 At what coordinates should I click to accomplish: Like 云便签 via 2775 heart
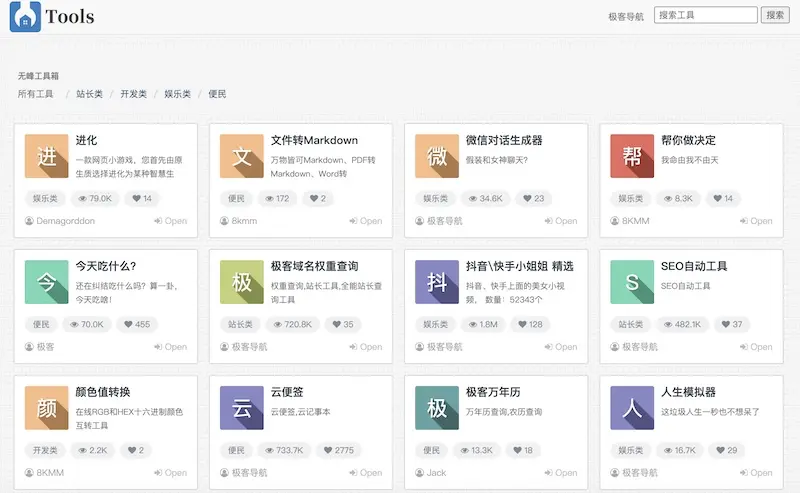click(x=339, y=450)
